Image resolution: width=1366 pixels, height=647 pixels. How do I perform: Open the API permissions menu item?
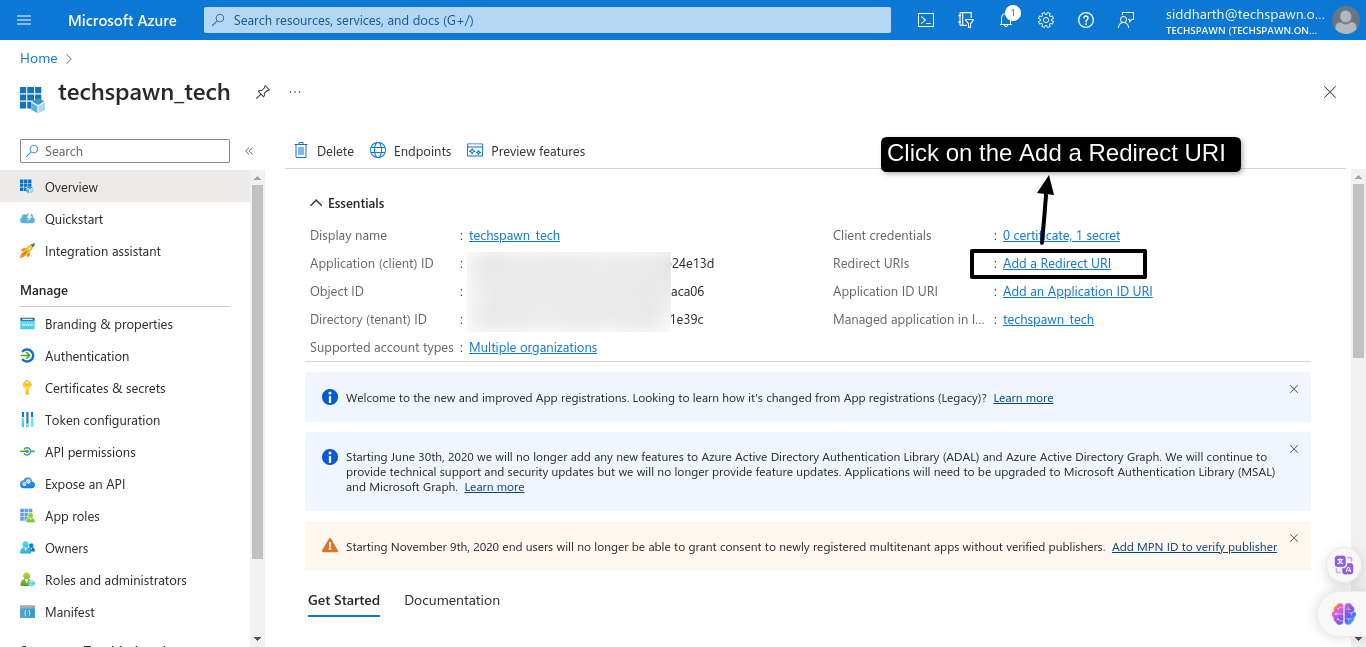tap(90, 452)
